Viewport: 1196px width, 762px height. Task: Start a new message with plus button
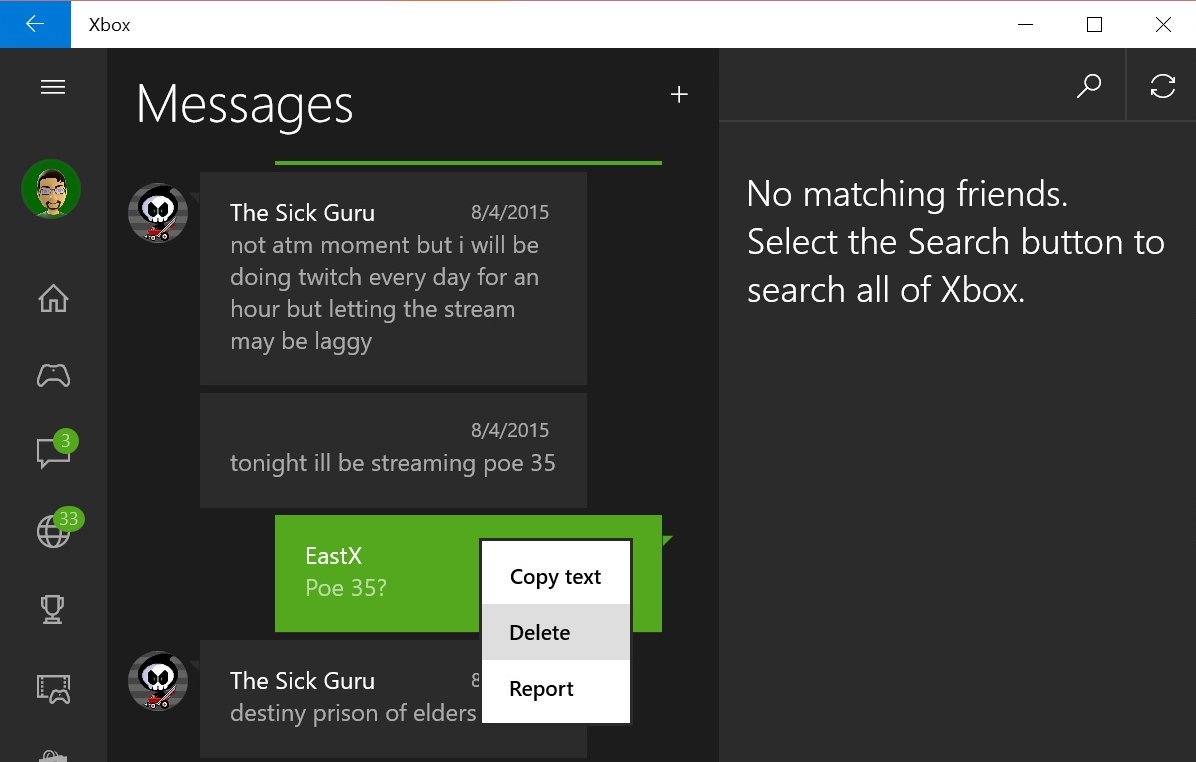pyautogui.click(x=679, y=95)
